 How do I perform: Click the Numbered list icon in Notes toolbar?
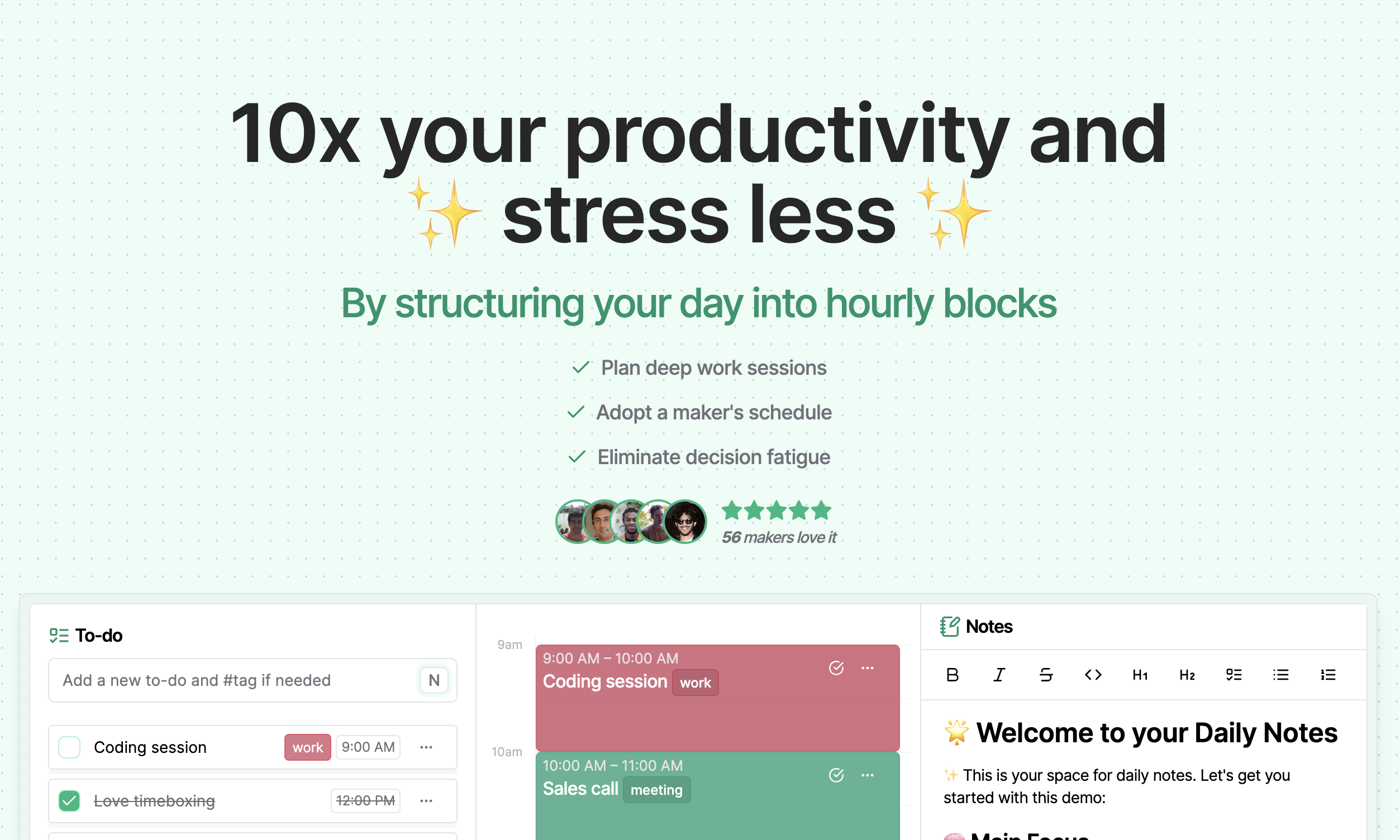click(x=1329, y=676)
